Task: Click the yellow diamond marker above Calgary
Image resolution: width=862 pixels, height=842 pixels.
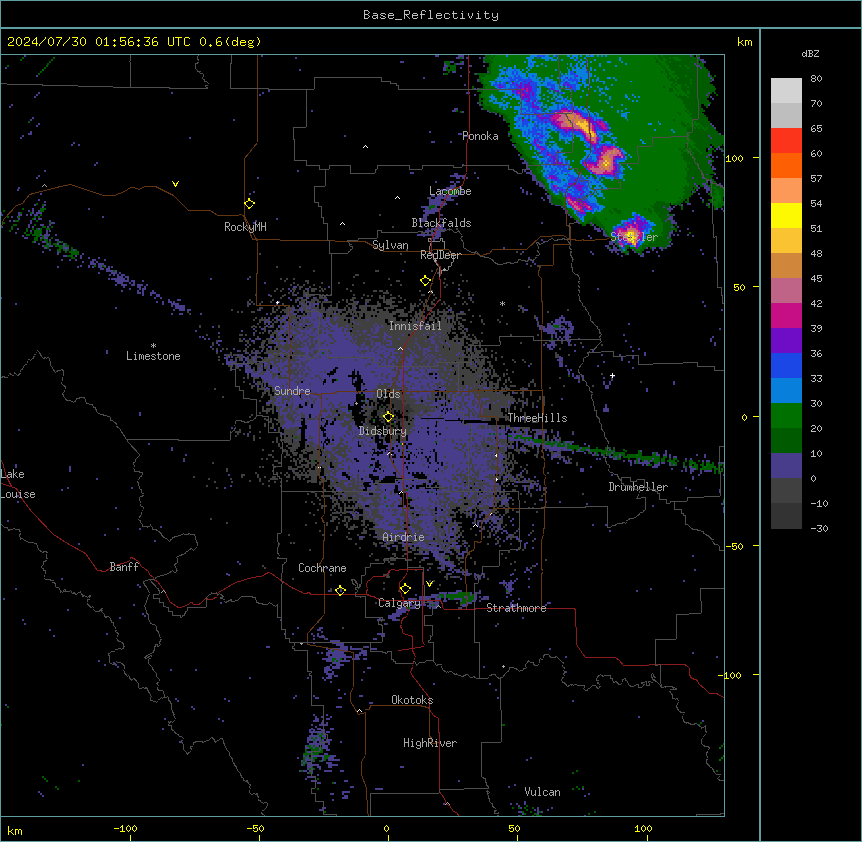Action: 405,589
